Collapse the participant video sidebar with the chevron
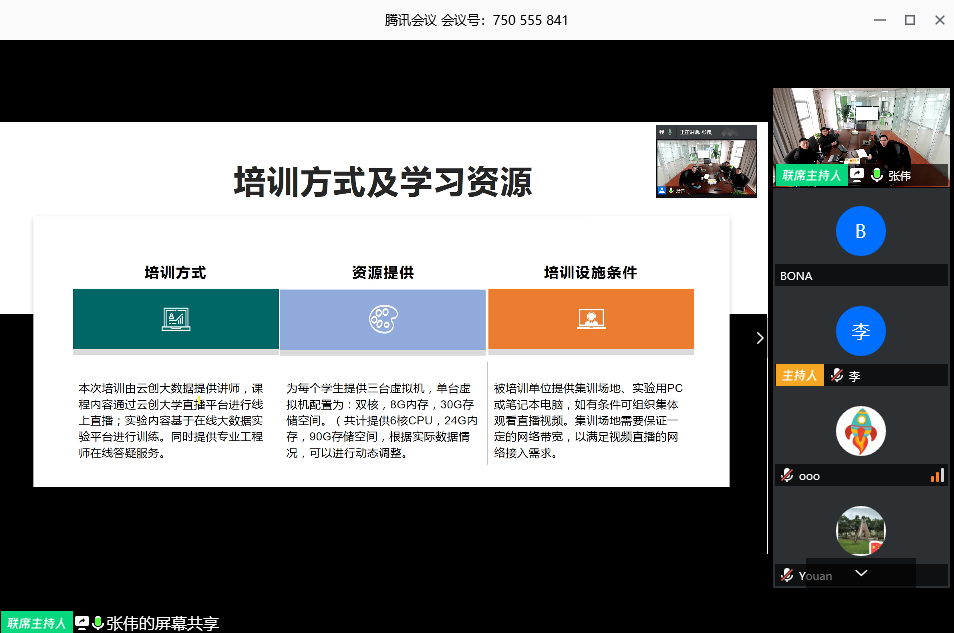Viewport: 954px width, 633px height. pos(759,338)
